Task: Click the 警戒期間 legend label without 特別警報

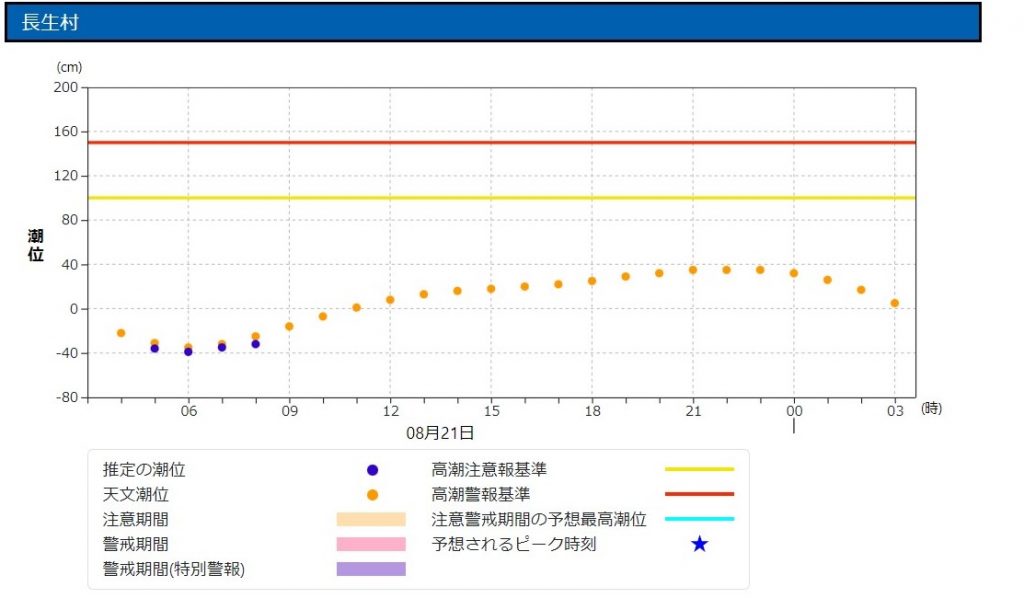Action: [135, 544]
